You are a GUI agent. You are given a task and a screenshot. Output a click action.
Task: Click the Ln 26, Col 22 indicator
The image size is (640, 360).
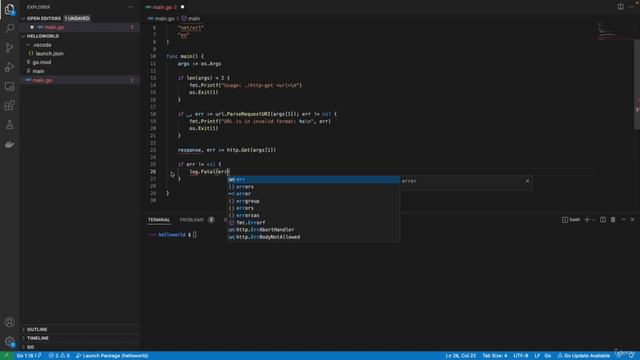click(460, 356)
